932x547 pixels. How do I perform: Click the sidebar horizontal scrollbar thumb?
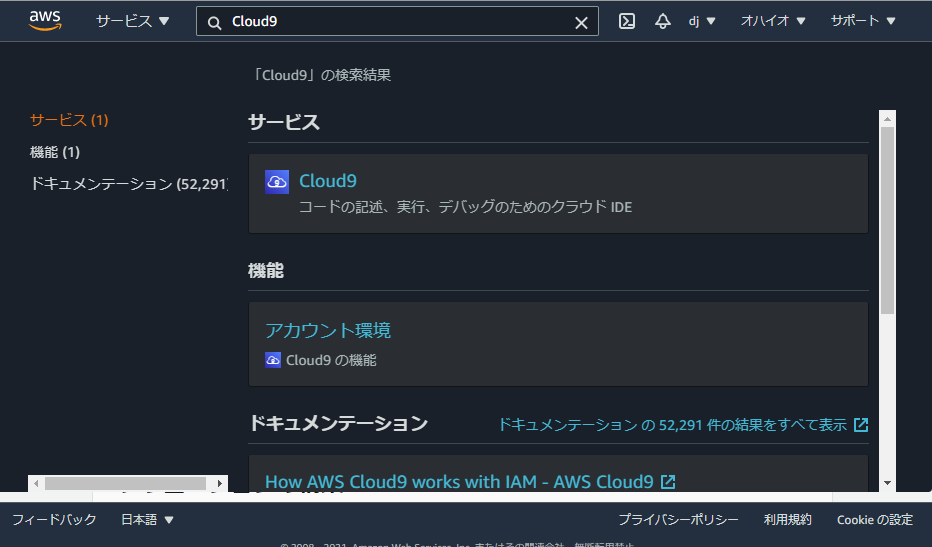point(125,483)
